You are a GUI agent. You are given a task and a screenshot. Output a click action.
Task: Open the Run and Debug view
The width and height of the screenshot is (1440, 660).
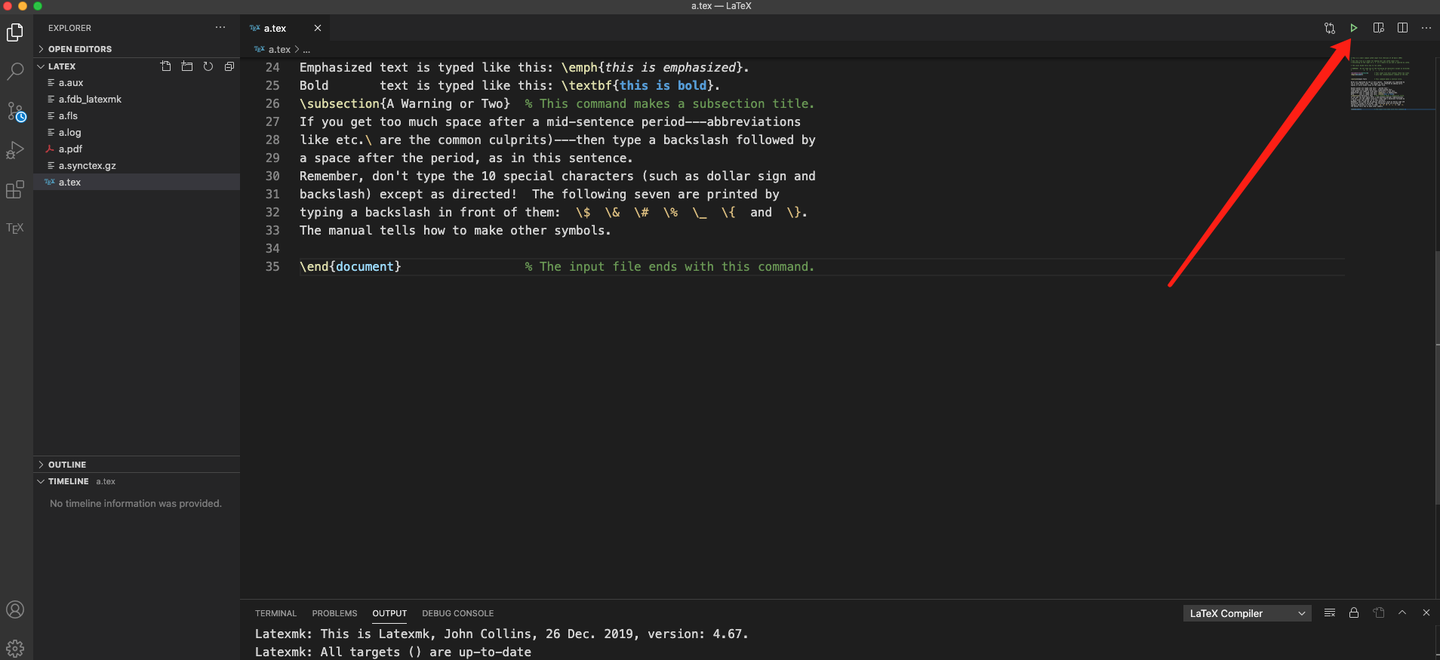click(x=15, y=151)
